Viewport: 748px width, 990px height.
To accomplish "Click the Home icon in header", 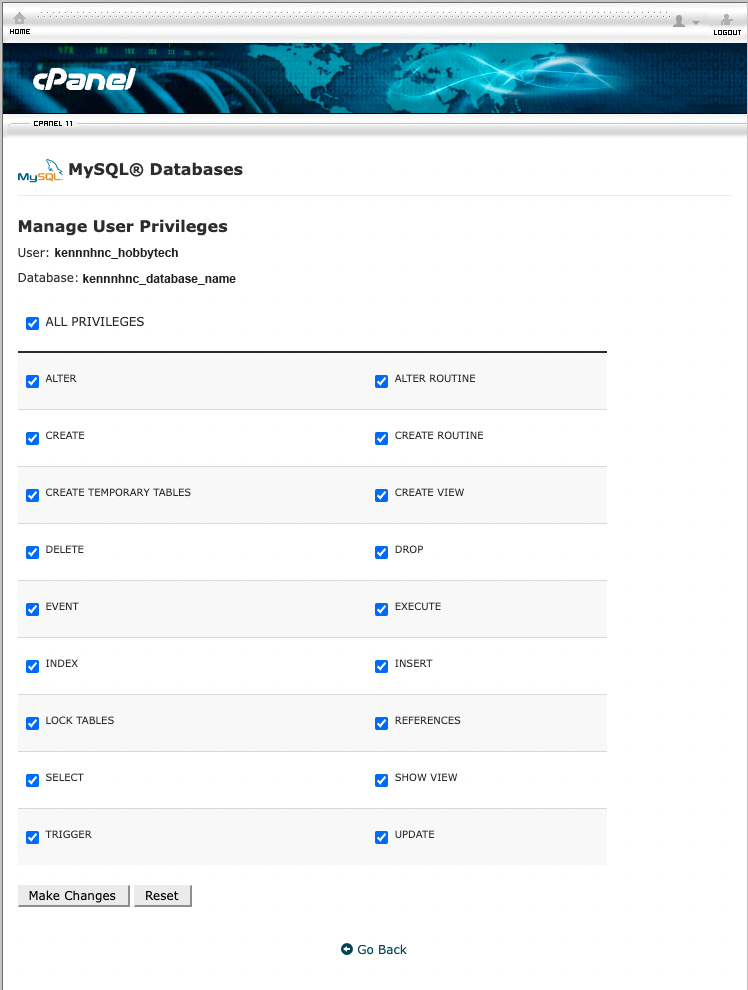I will [19, 19].
